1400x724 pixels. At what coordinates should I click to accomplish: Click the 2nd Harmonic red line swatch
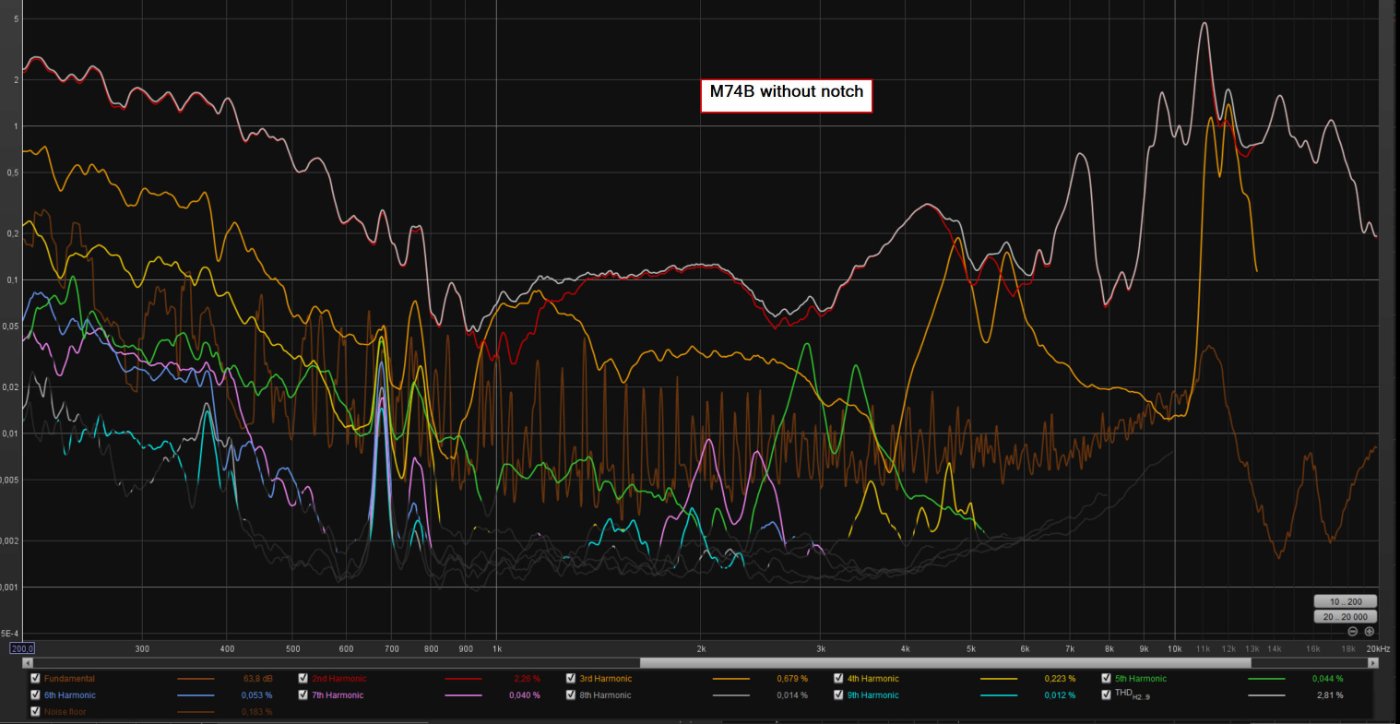pyautogui.click(x=463, y=679)
